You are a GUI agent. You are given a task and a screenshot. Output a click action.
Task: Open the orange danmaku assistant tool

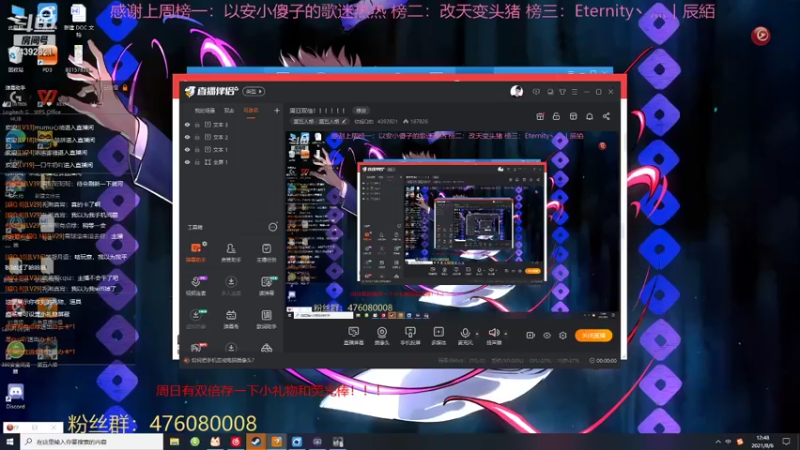point(196,252)
